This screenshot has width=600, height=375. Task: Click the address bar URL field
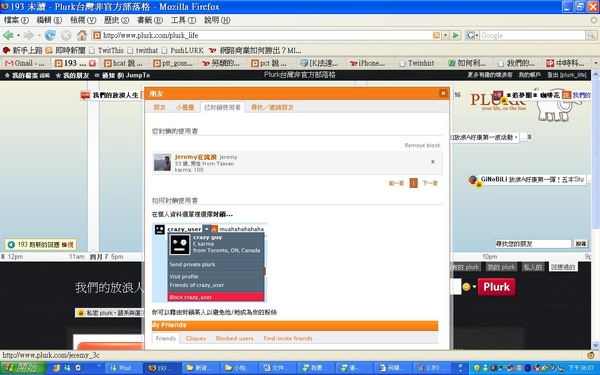[x=266, y=35]
